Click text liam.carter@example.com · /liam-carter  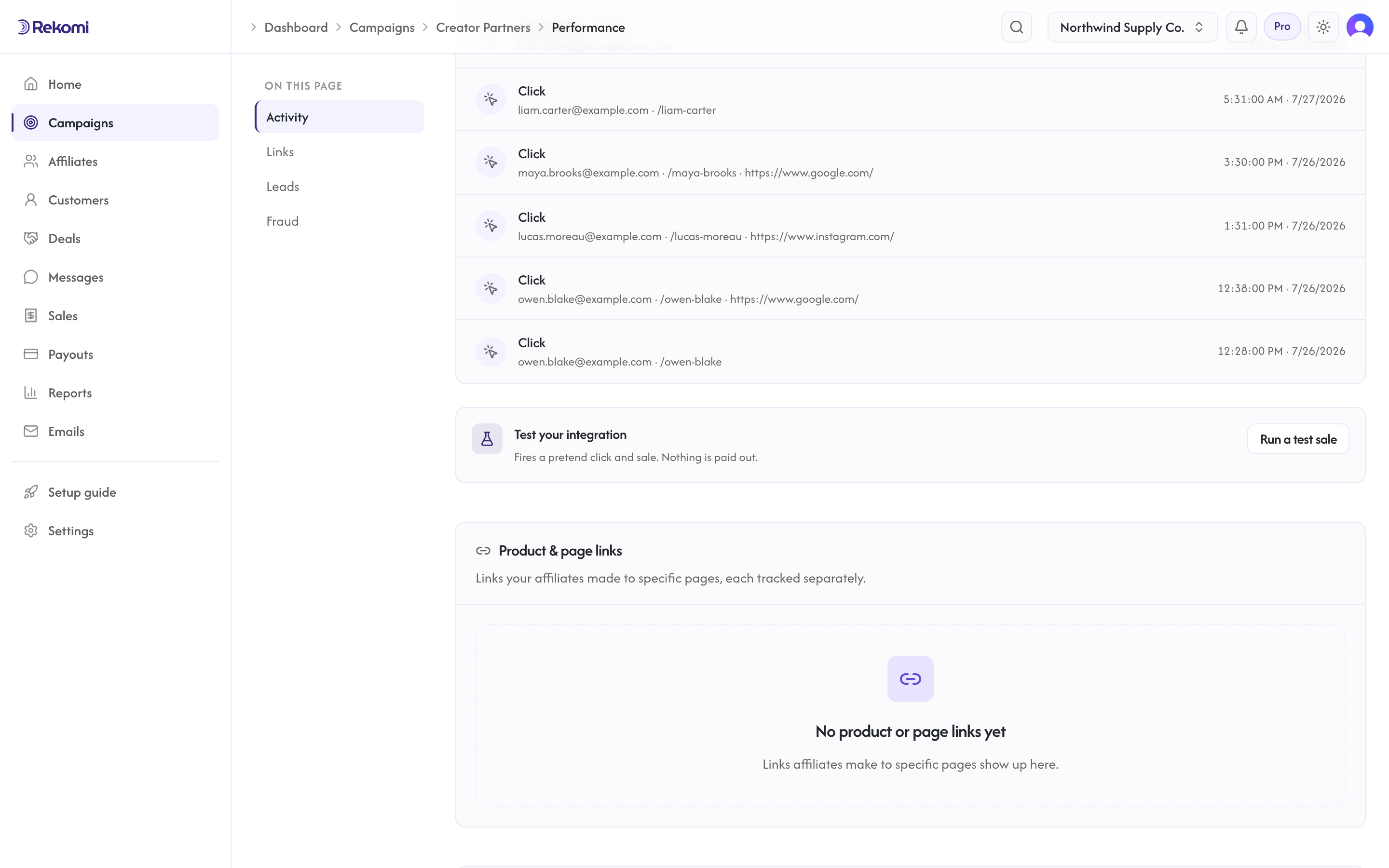click(x=616, y=109)
